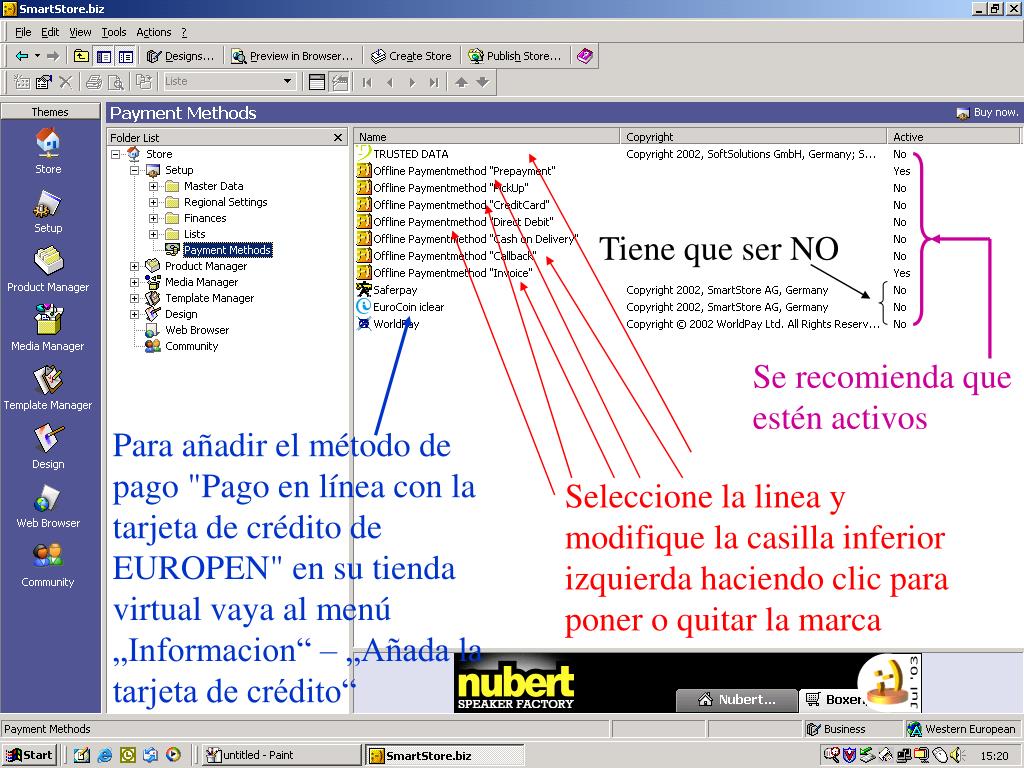Move the selected entry up
This screenshot has height=768, width=1024.
tap(461, 82)
